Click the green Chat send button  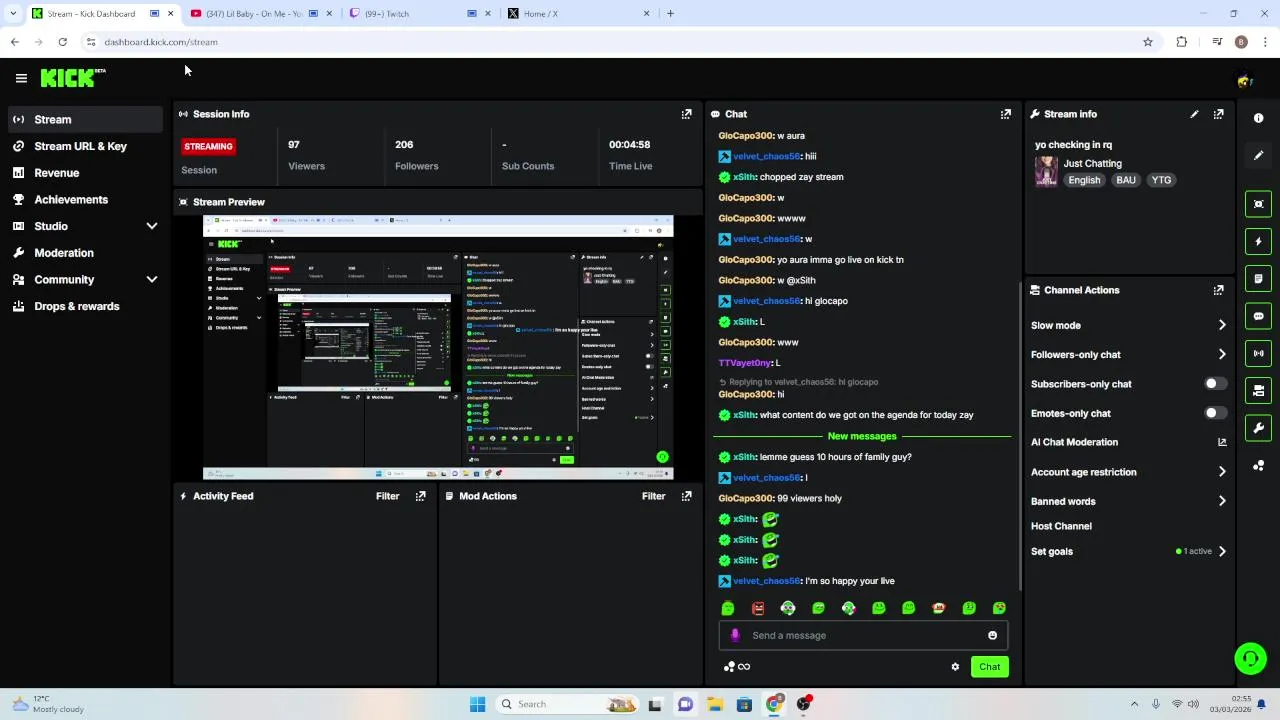point(989,667)
